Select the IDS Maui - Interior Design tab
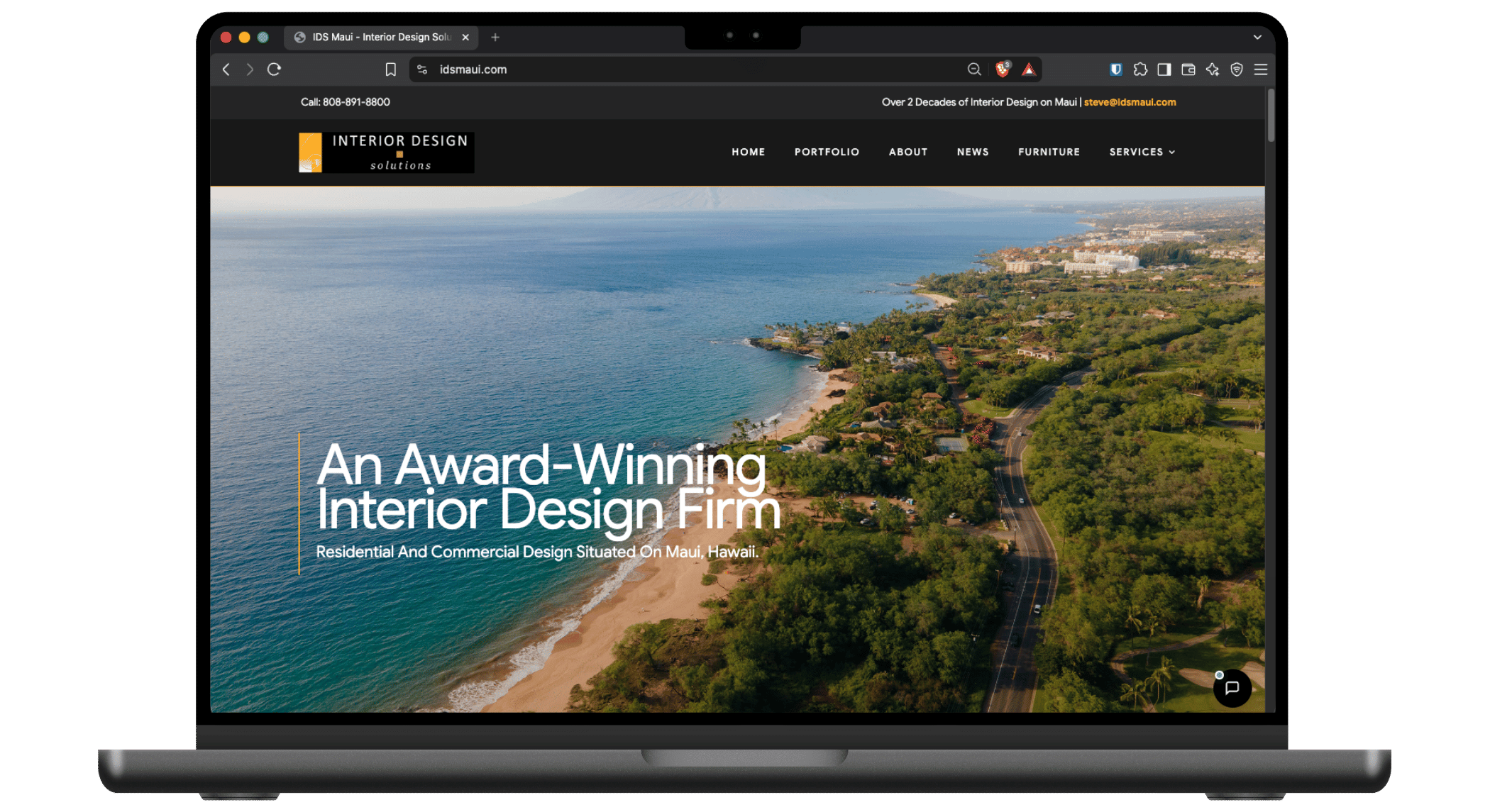Viewport: 1490px width, 812px height. [x=381, y=37]
